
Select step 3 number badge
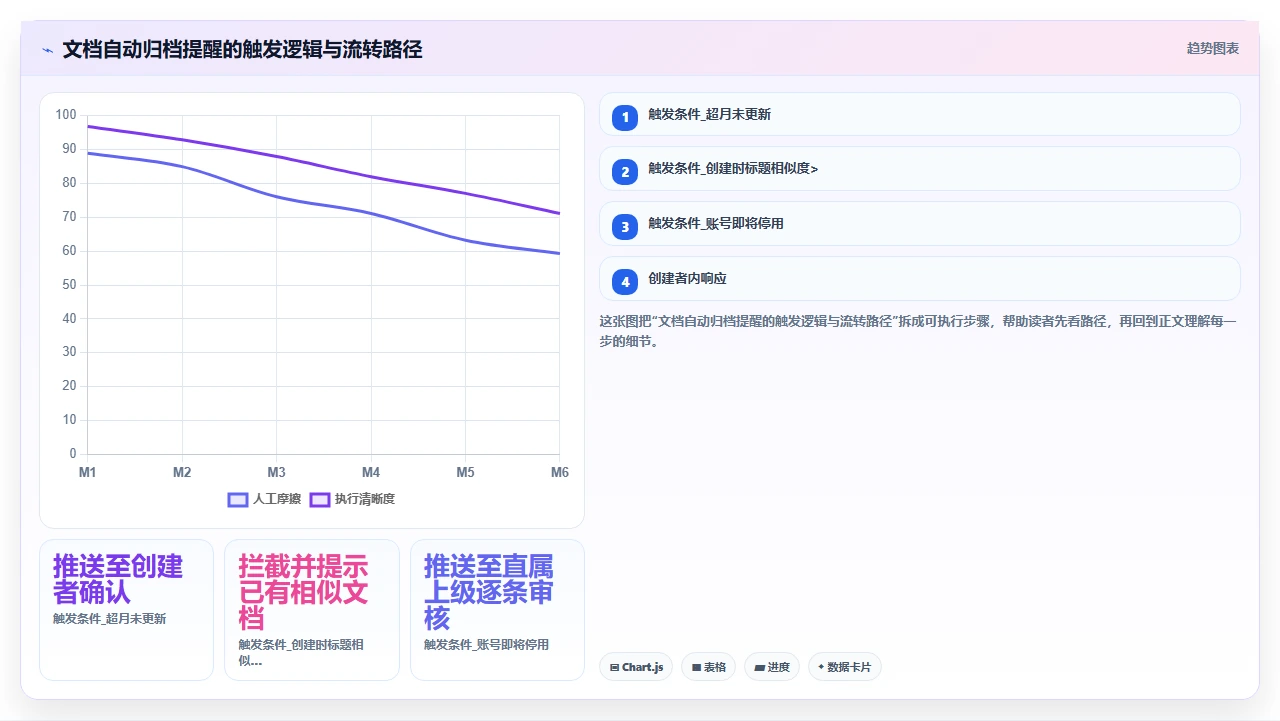625,227
